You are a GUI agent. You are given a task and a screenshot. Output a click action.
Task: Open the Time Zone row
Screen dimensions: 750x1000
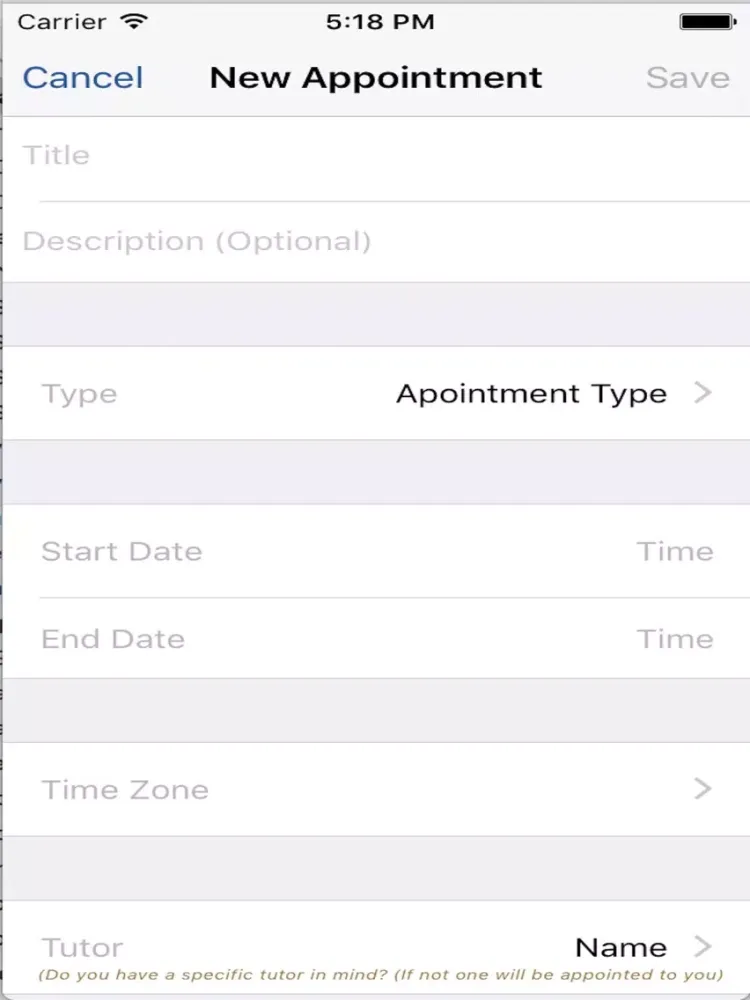376,790
